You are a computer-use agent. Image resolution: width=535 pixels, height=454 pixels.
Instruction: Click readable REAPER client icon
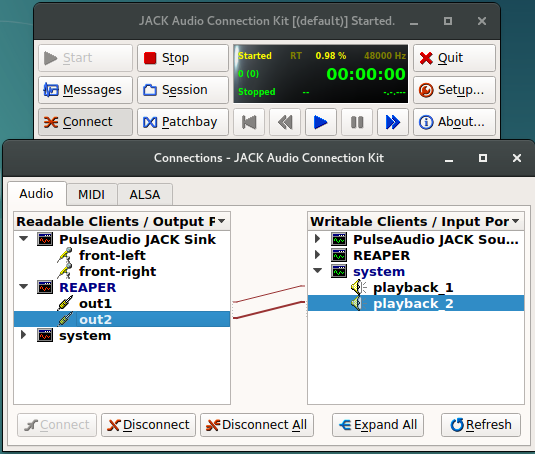coord(45,288)
